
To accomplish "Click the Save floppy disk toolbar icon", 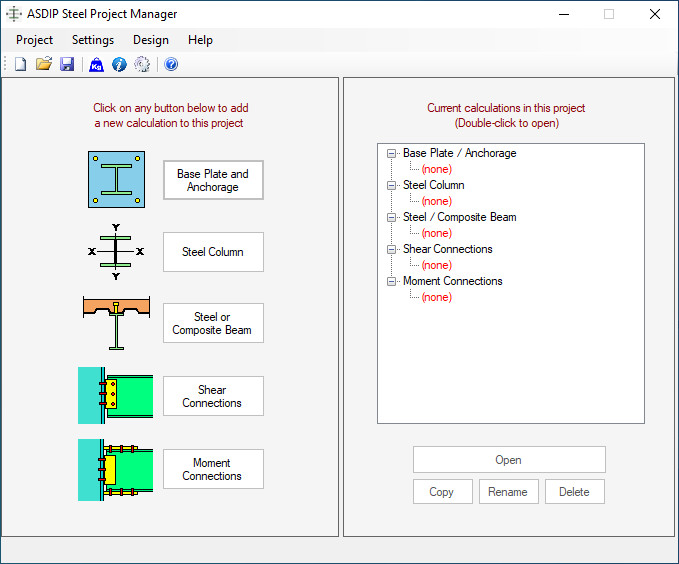I will point(67,65).
